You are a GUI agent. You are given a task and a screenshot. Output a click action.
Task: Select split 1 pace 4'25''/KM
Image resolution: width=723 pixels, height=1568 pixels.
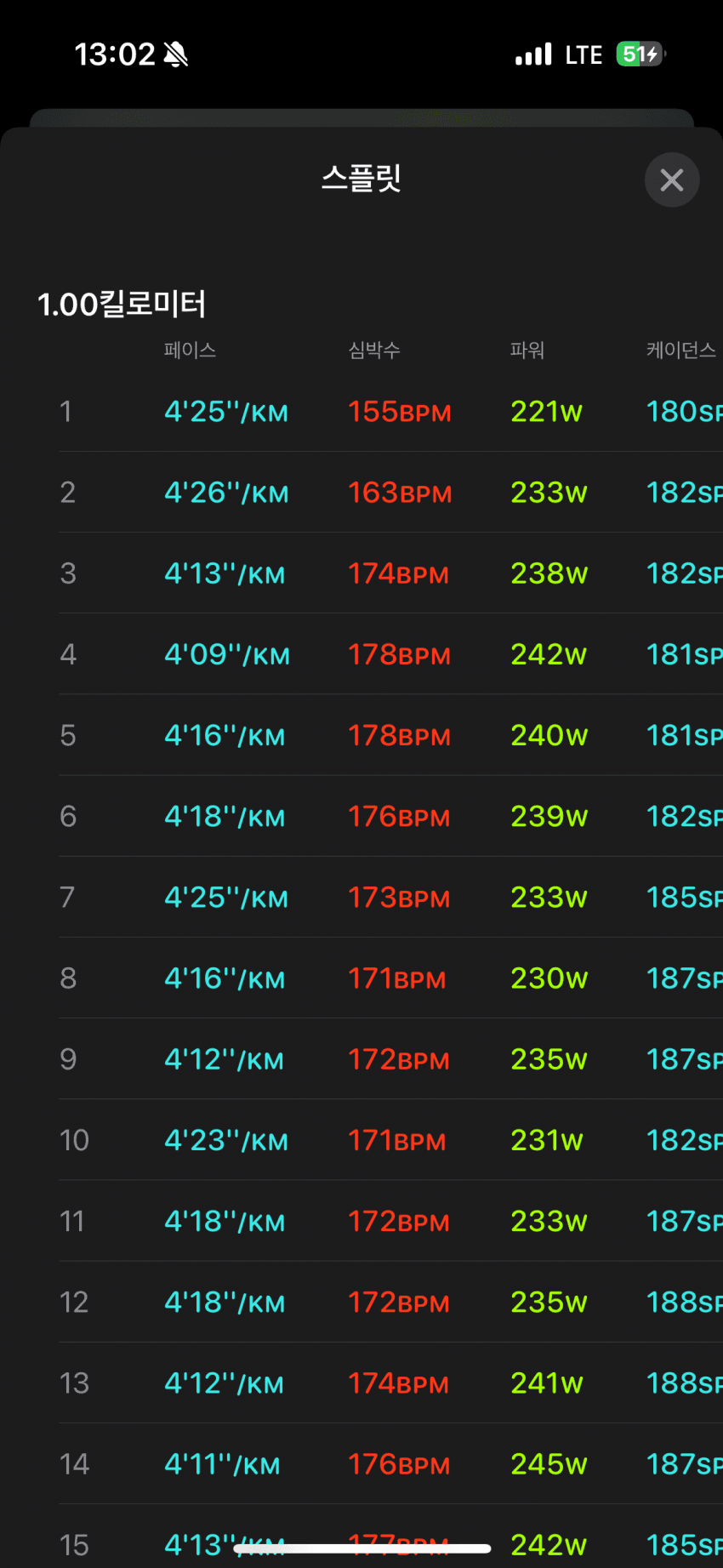226,412
